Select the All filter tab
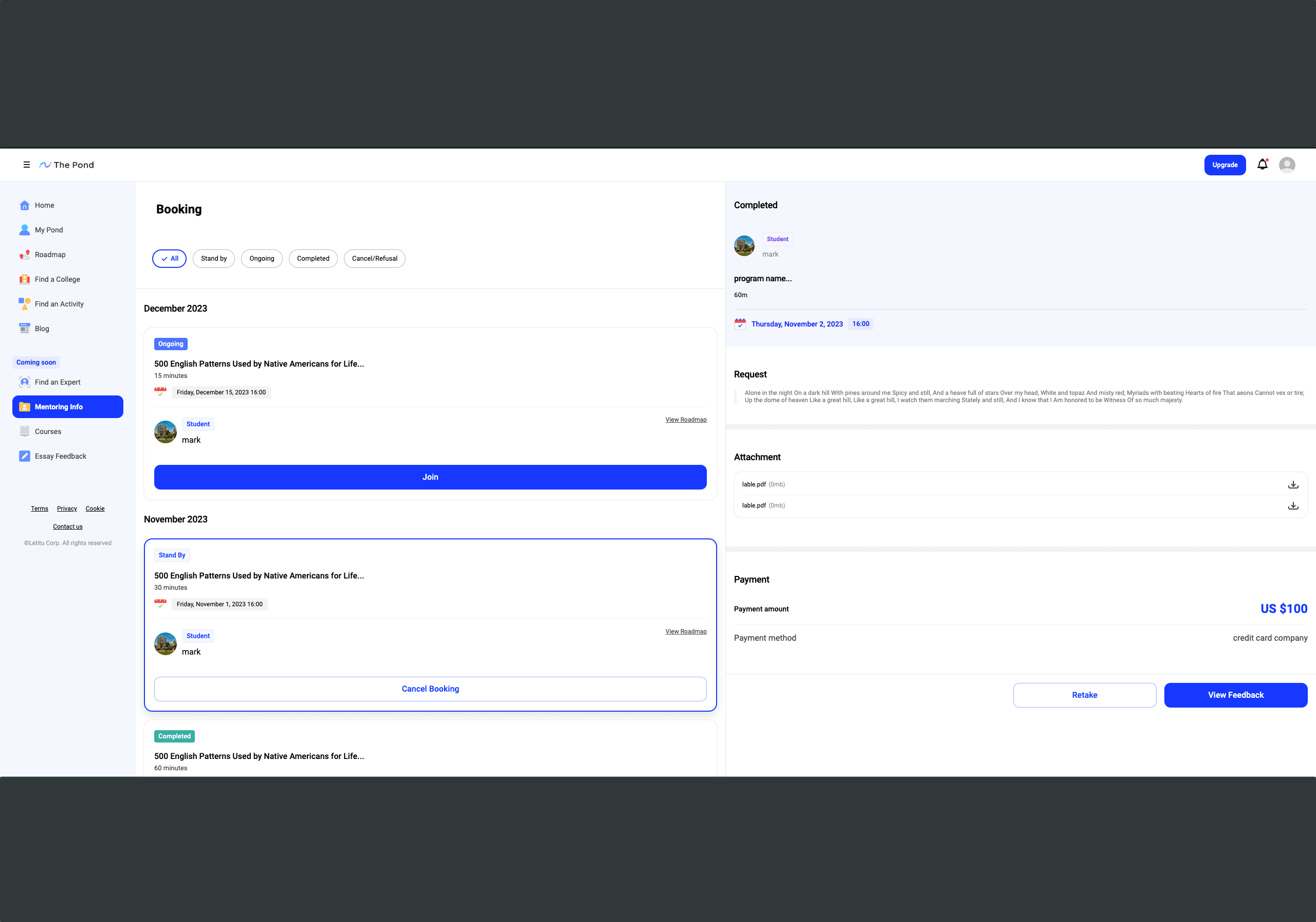The image size is (1316, 922). click(x=170, y=258)
